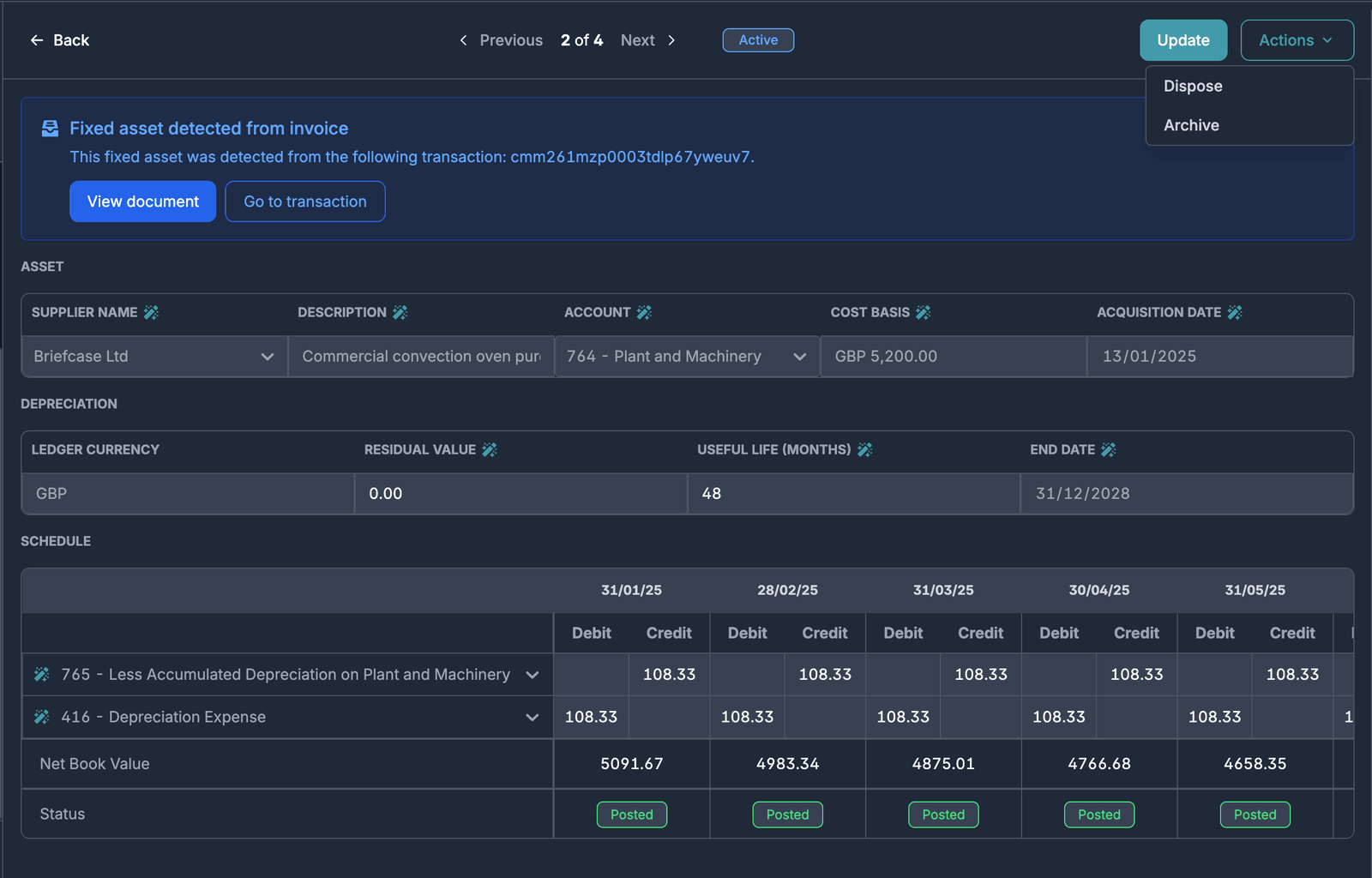
Task: Click magic wand icon beside Account
Action: pyautogui.click(x=644, y=312)
